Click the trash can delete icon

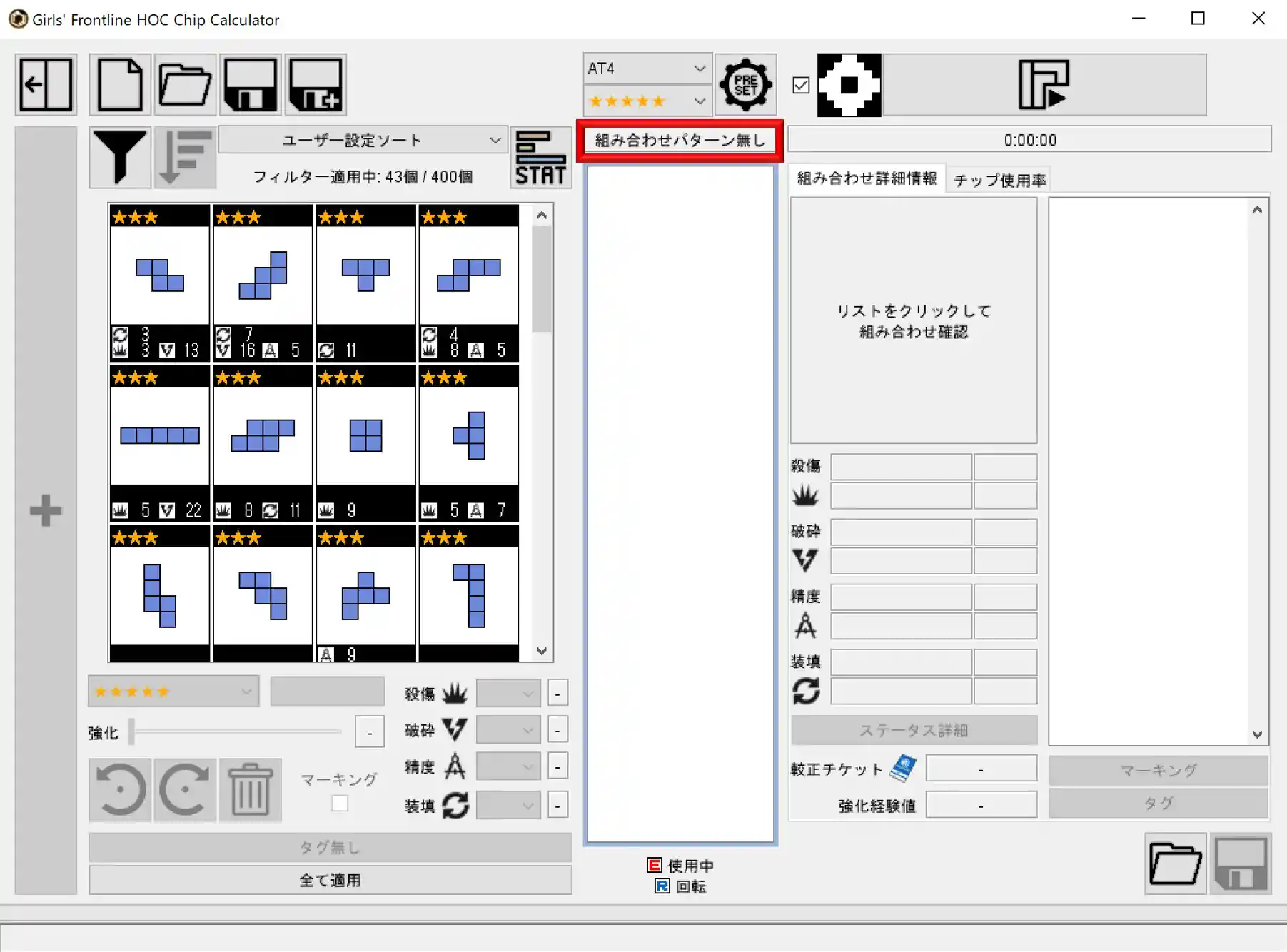tap(250, 790)
